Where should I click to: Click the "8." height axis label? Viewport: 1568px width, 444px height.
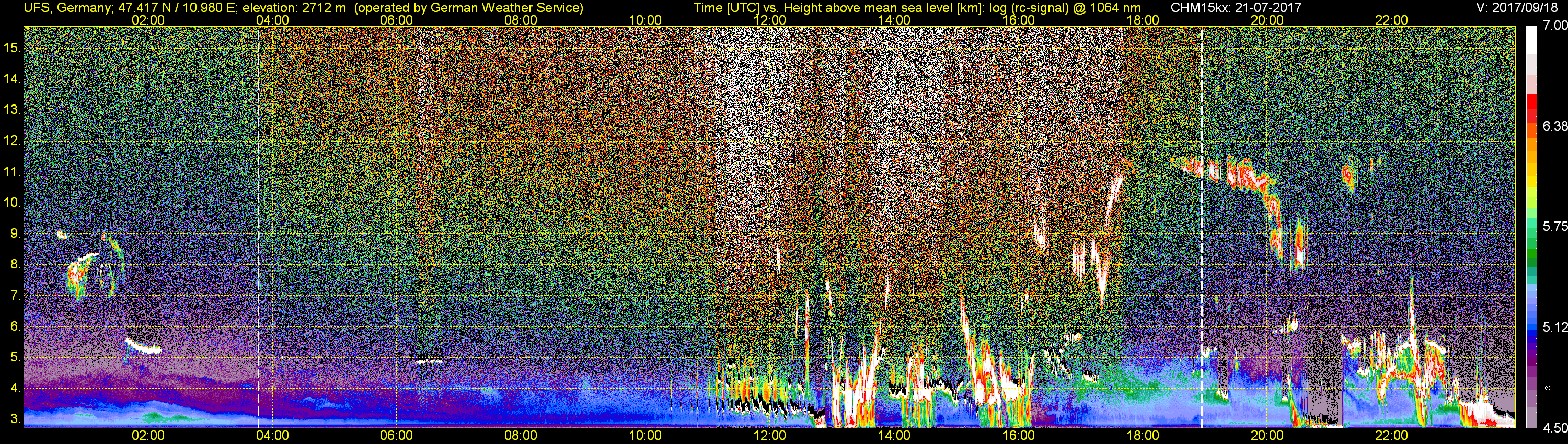pos(15,265)
